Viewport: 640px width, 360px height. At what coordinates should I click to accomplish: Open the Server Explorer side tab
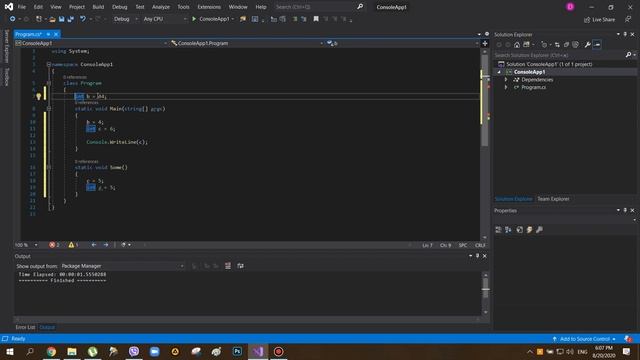coord(7,46)
